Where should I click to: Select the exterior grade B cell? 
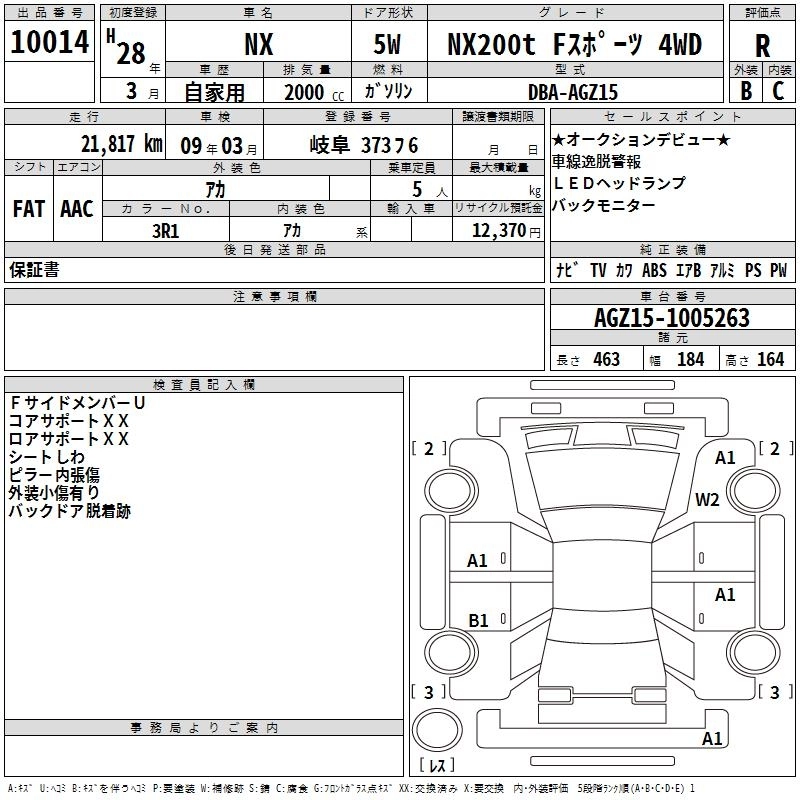(745, 91)
